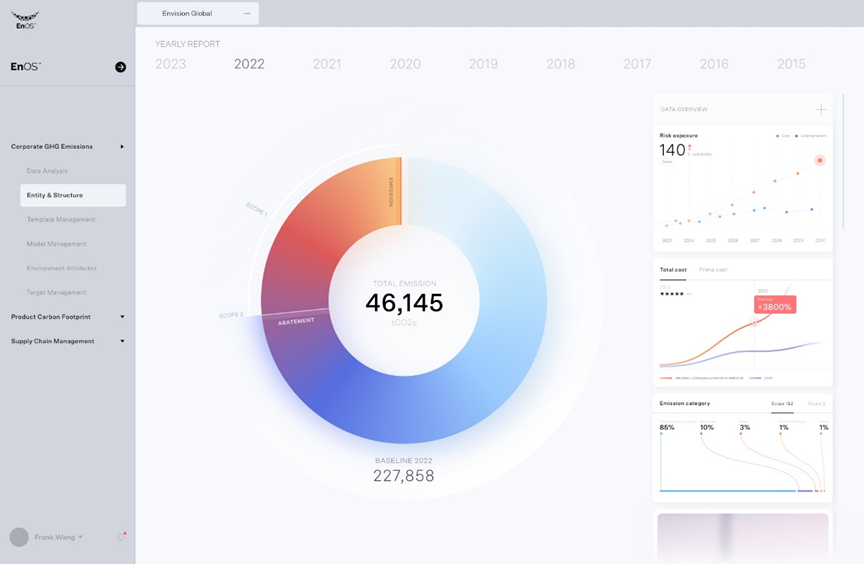
Task: Click the +3800% cost tooltip badge
Action: [x=774, y=306]
